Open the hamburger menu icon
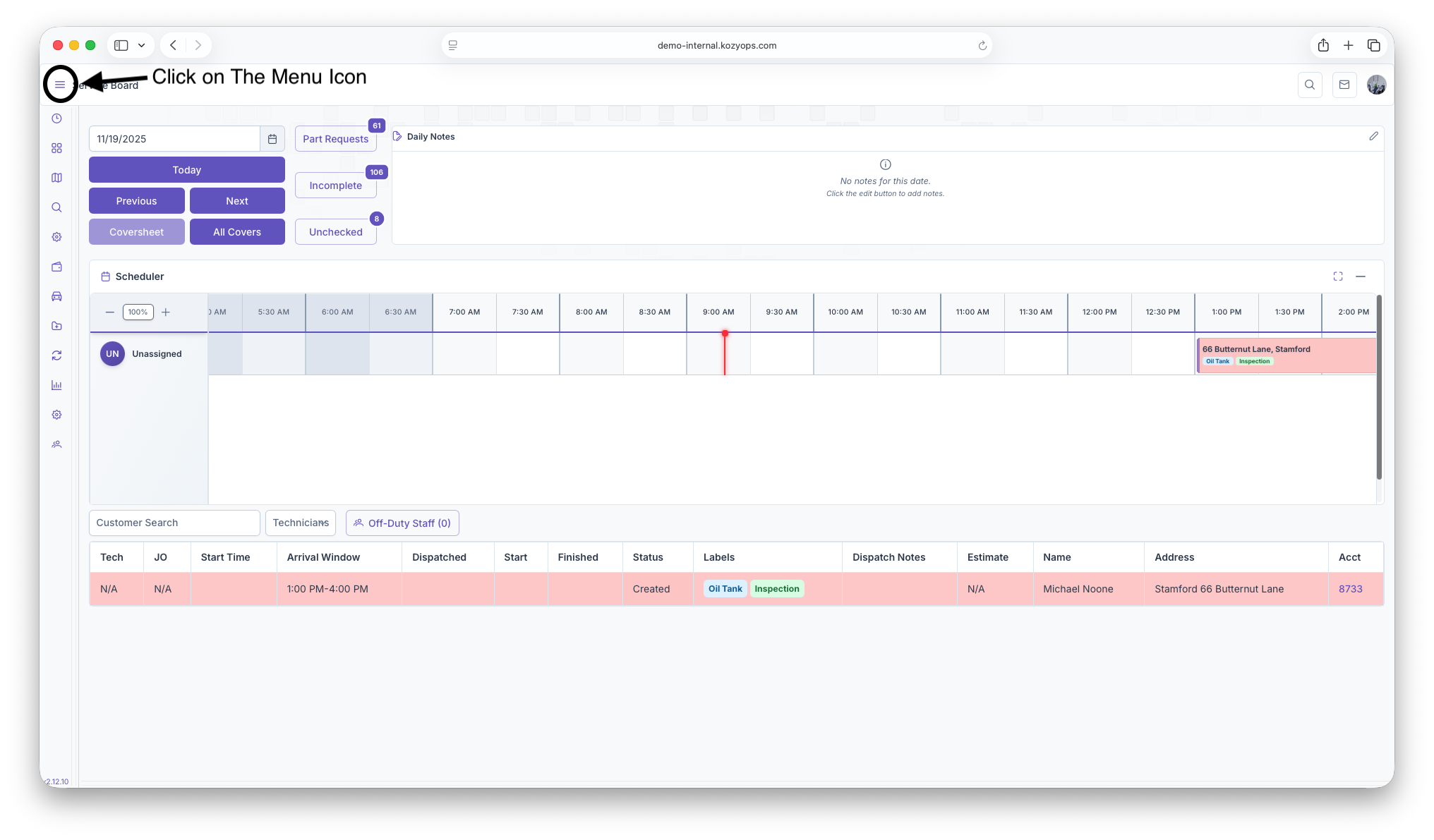This screenshot has height=840, width=1434. (x=60, y=85)
